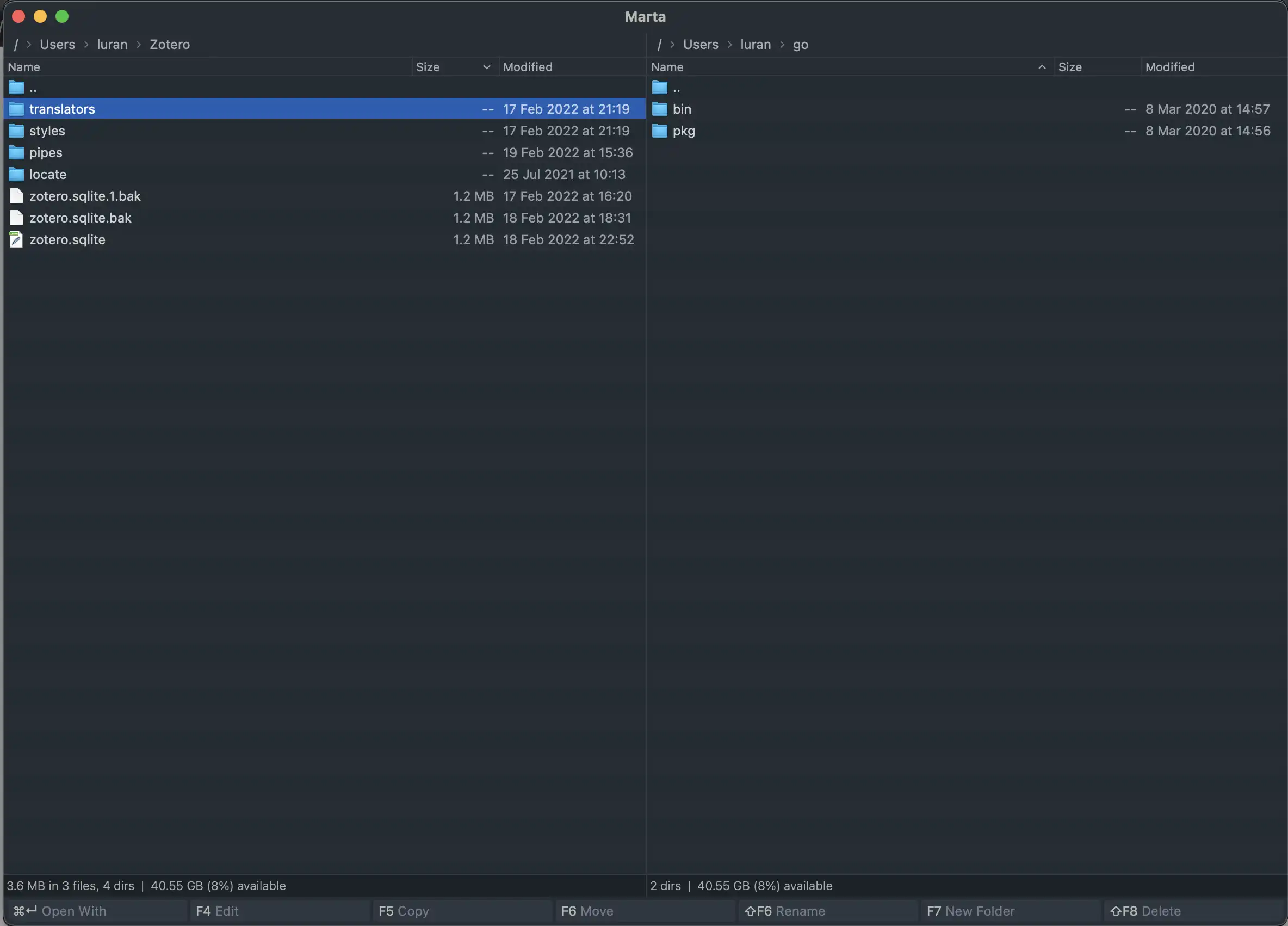Sort left pane by Modified column
This screenshot has width=1288, height=926.
[x=528, y=67]
